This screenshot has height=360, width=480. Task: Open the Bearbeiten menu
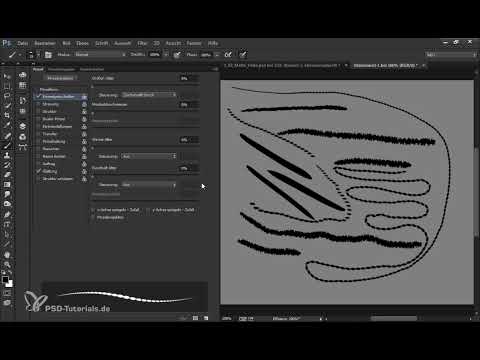(45, 43)
